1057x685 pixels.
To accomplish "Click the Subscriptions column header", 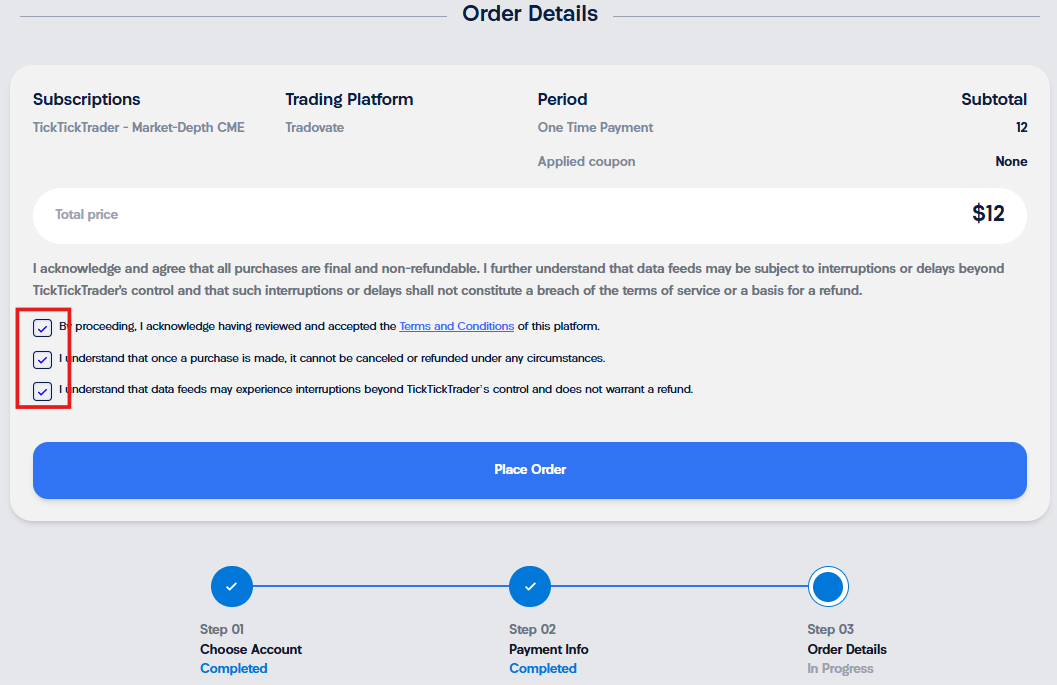I will tap(86, 99).
